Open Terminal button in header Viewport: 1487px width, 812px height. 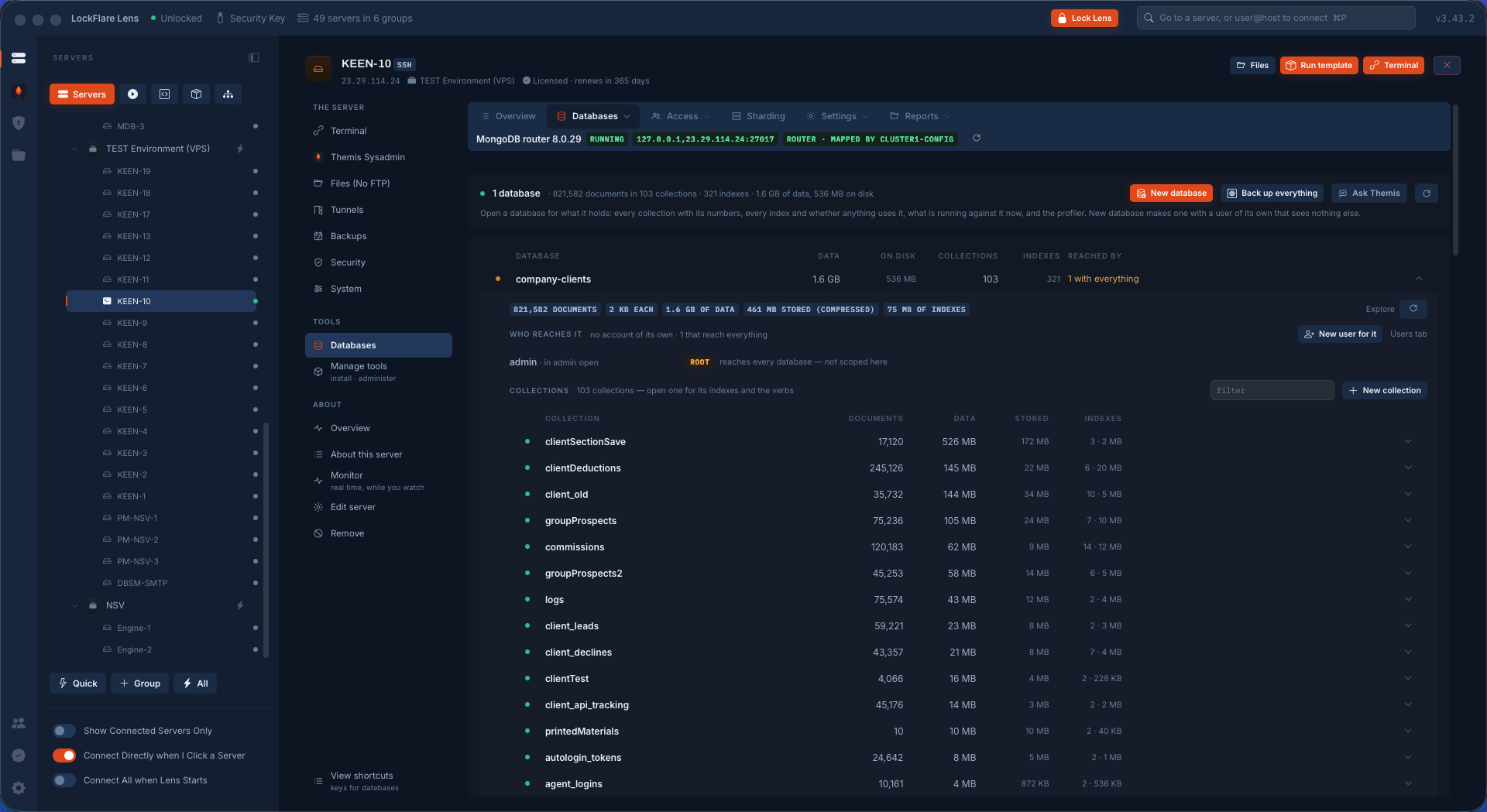(x=1393, y=66)
